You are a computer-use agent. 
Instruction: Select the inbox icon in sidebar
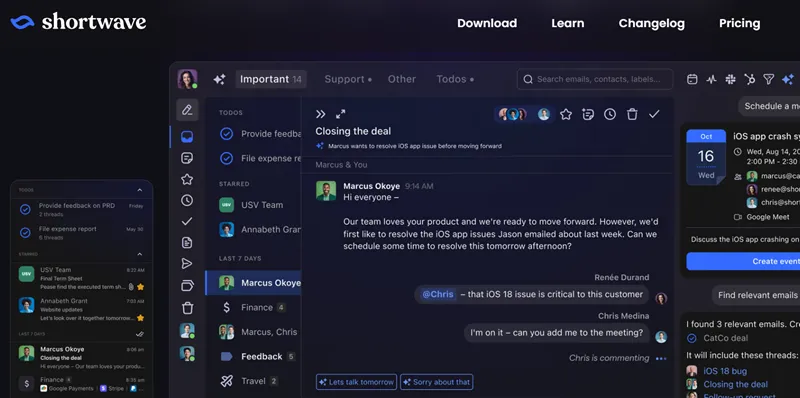[x=187, y=137]
